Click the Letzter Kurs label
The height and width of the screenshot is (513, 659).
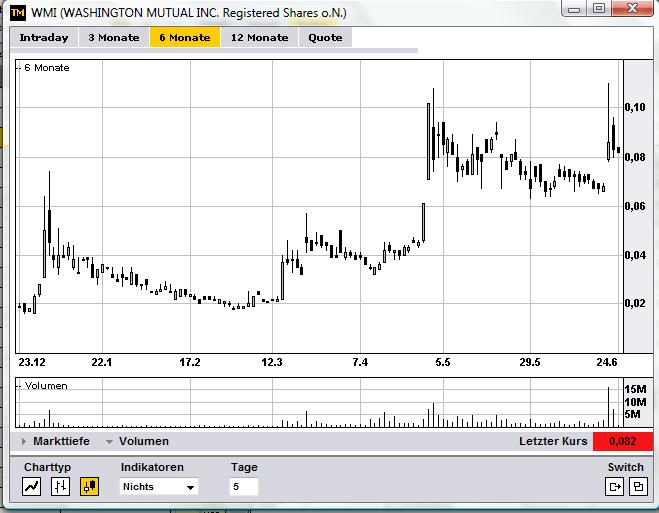click(553, 441)
